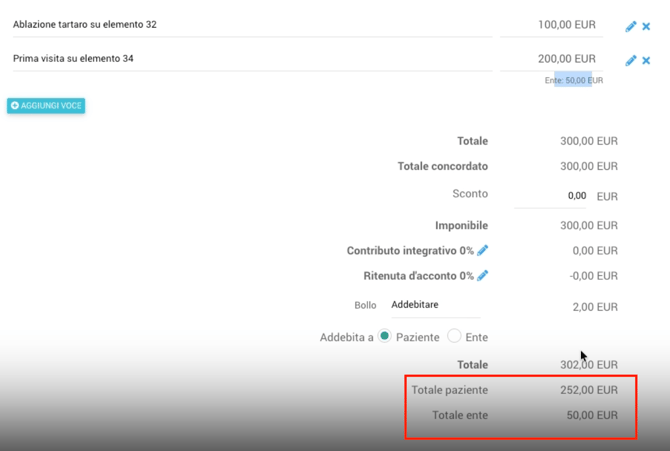670x451 pixels.
Task: Click the Ablazione tartaro description field
Action: 250,24
